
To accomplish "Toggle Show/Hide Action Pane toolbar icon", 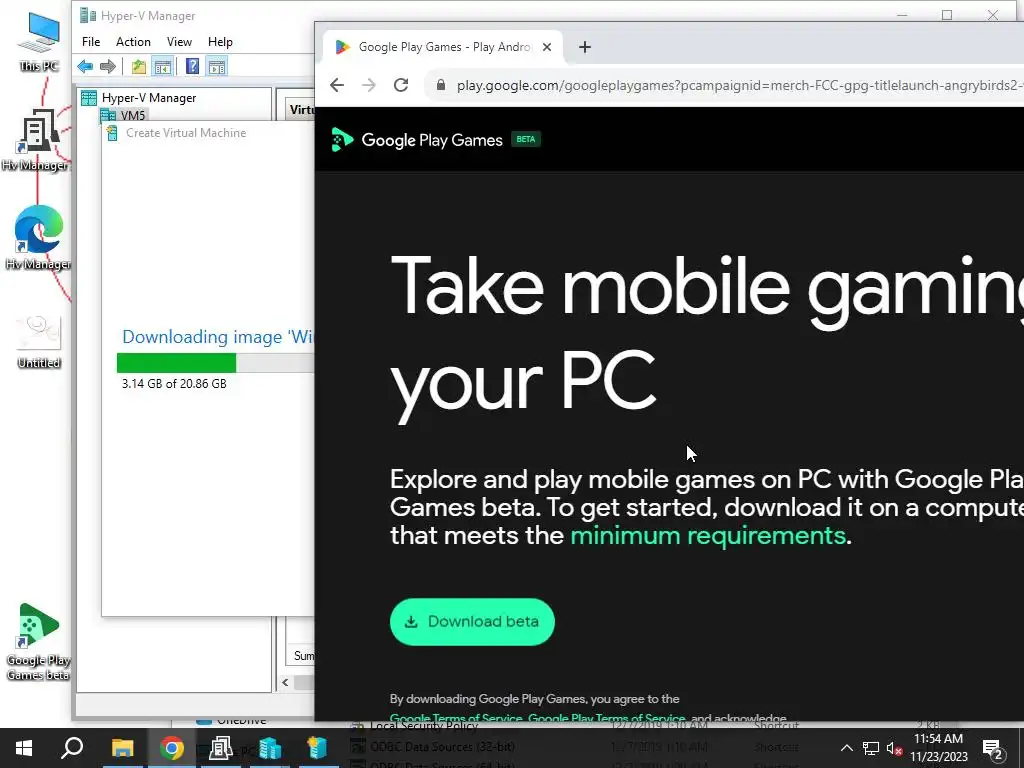I will tap(217, 66).
